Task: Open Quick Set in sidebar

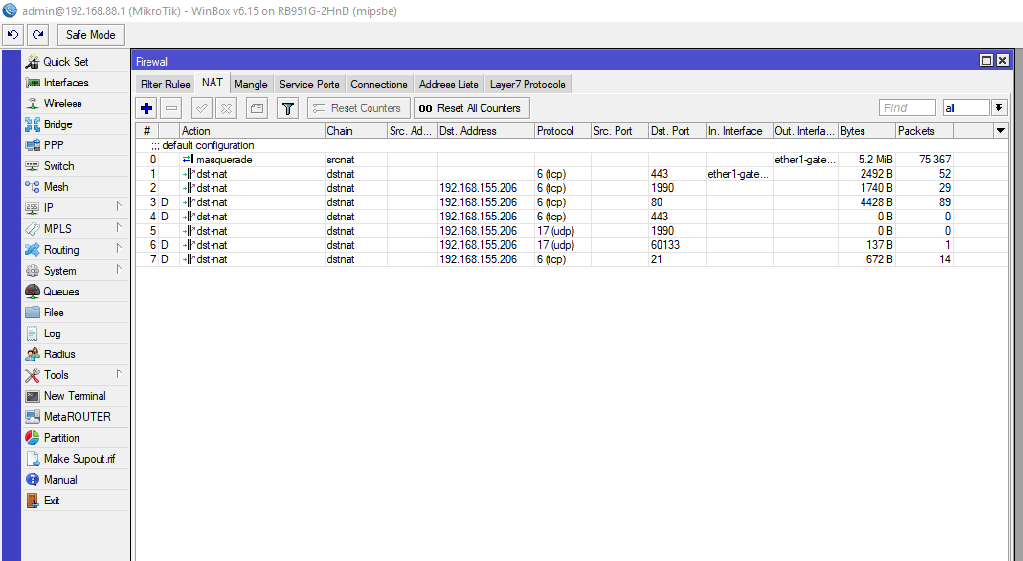Action: coord(76,61)
